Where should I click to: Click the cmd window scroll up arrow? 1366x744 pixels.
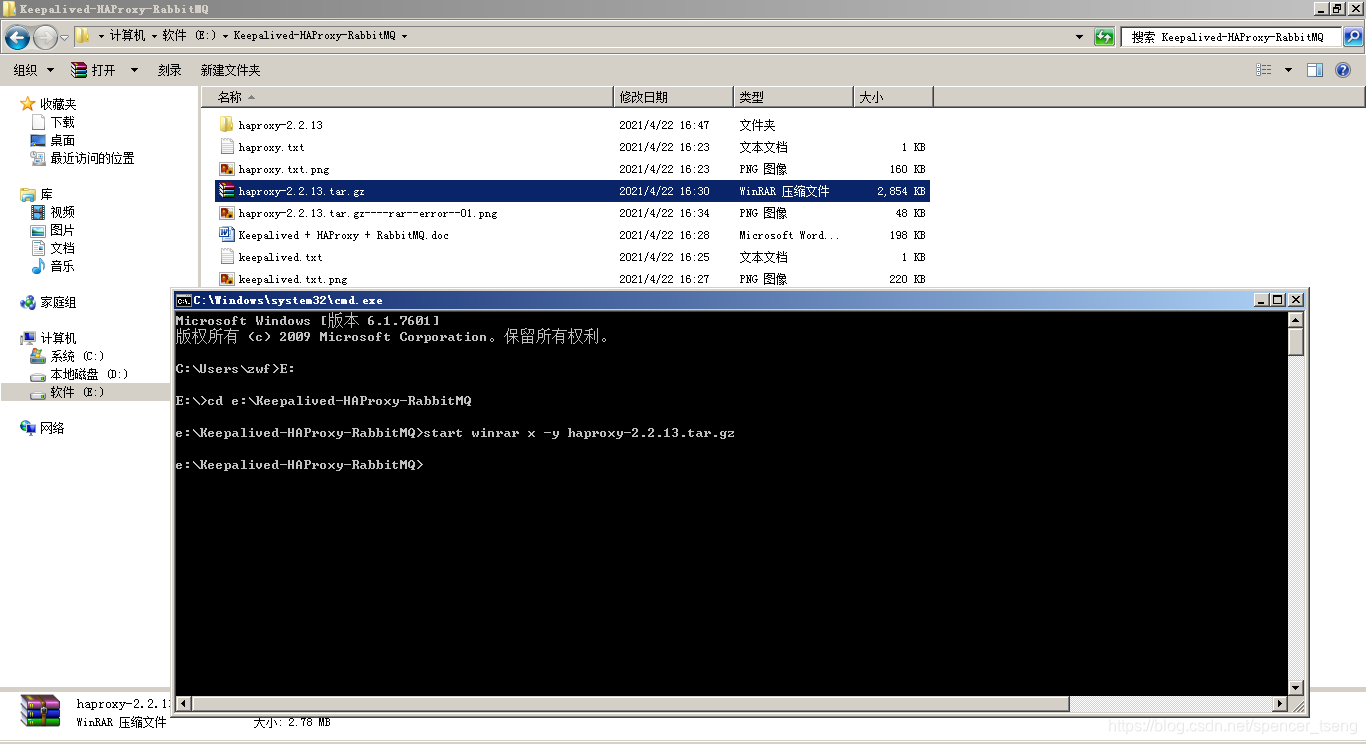point(1296,320)
